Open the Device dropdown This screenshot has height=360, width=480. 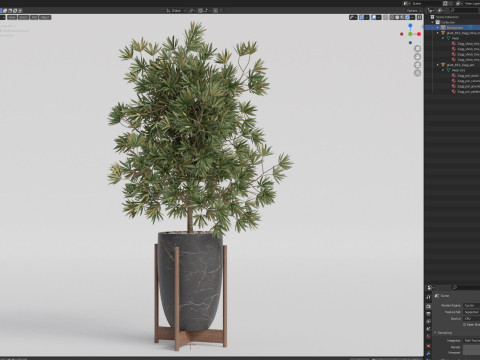[472, 319]
